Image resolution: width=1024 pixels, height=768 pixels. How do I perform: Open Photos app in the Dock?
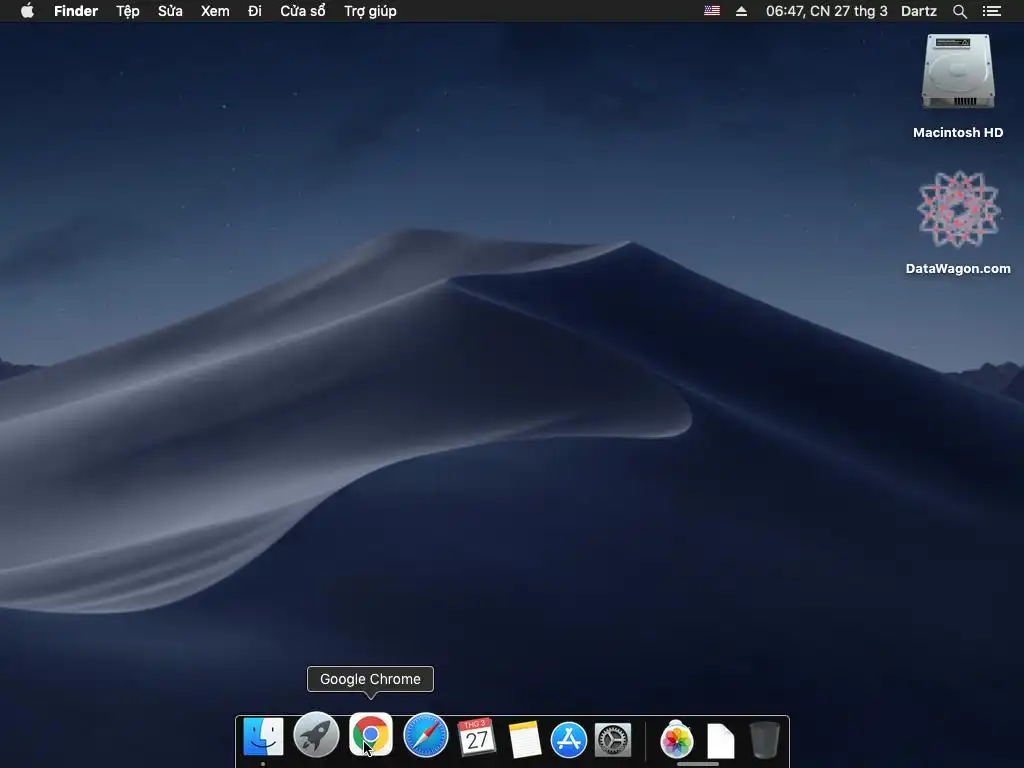tap(677, 739)
